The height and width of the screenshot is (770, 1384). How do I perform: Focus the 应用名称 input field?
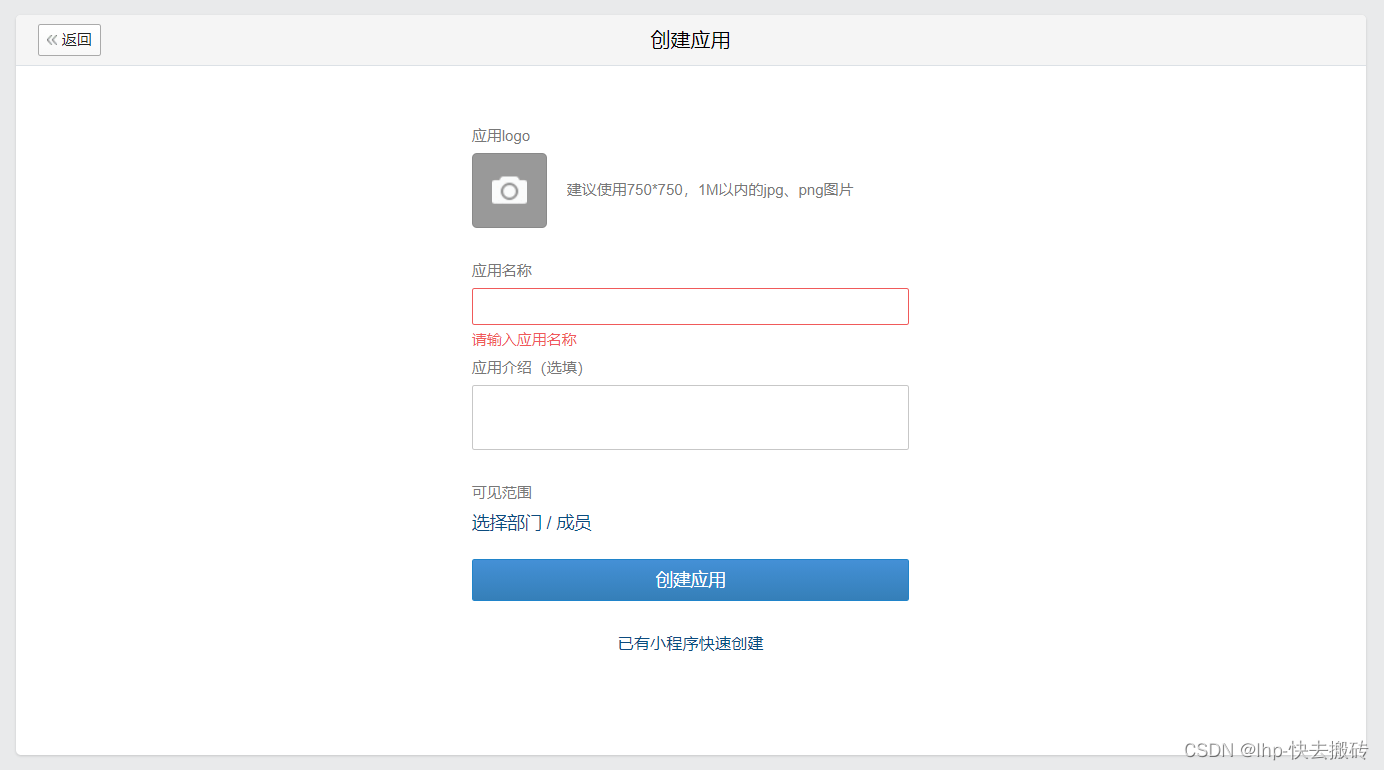click(x=690, y=306)
